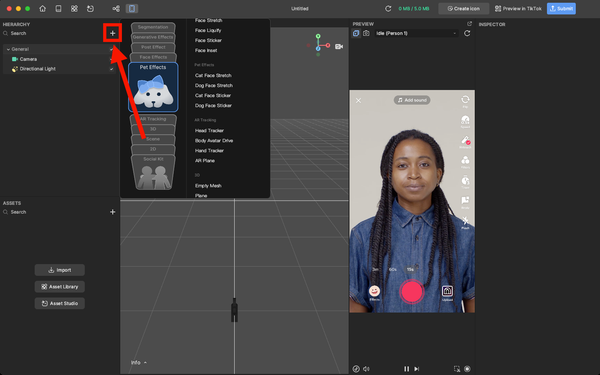Screen dimensions: 600x375
Task: Click Preview in TikTok
Action: point(518,8)
